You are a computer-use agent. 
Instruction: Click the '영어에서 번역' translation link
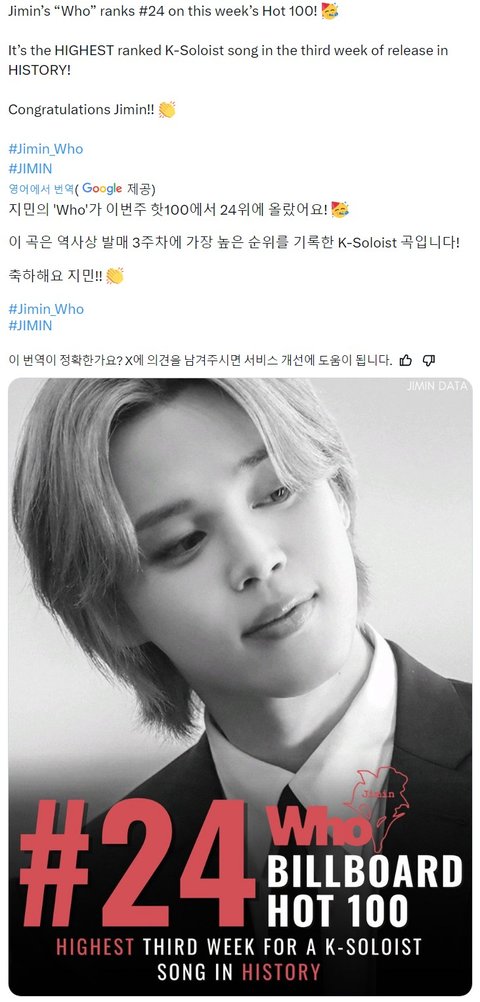[x=41, y=189]
